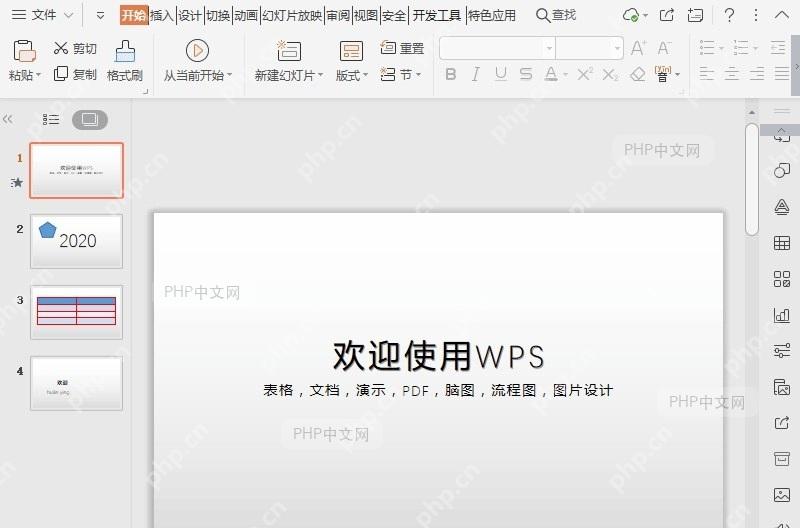Screen dimensions: 800x528
Task: Click the vertical scrollbar of slide area
Action: coord(752,180)
